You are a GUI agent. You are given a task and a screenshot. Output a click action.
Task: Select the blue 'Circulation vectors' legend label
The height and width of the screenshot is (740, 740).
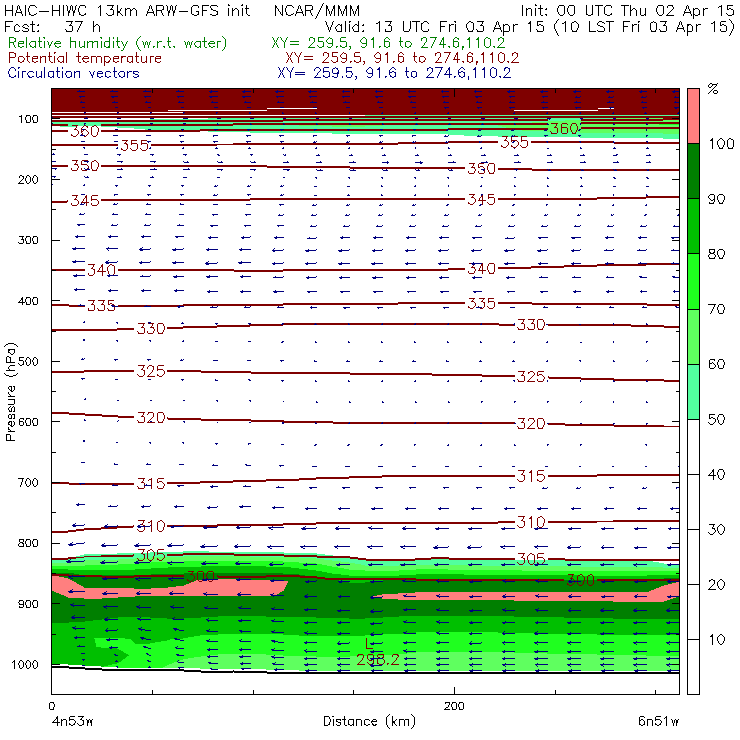[x=74, y=73]
